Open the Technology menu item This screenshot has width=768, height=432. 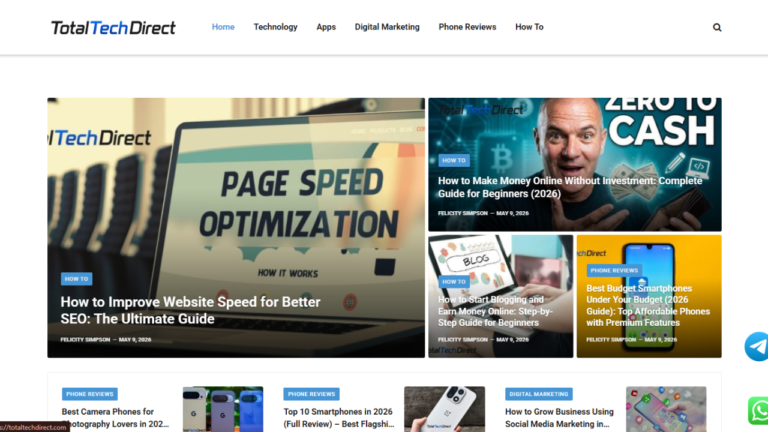click(x=275, y=27)
